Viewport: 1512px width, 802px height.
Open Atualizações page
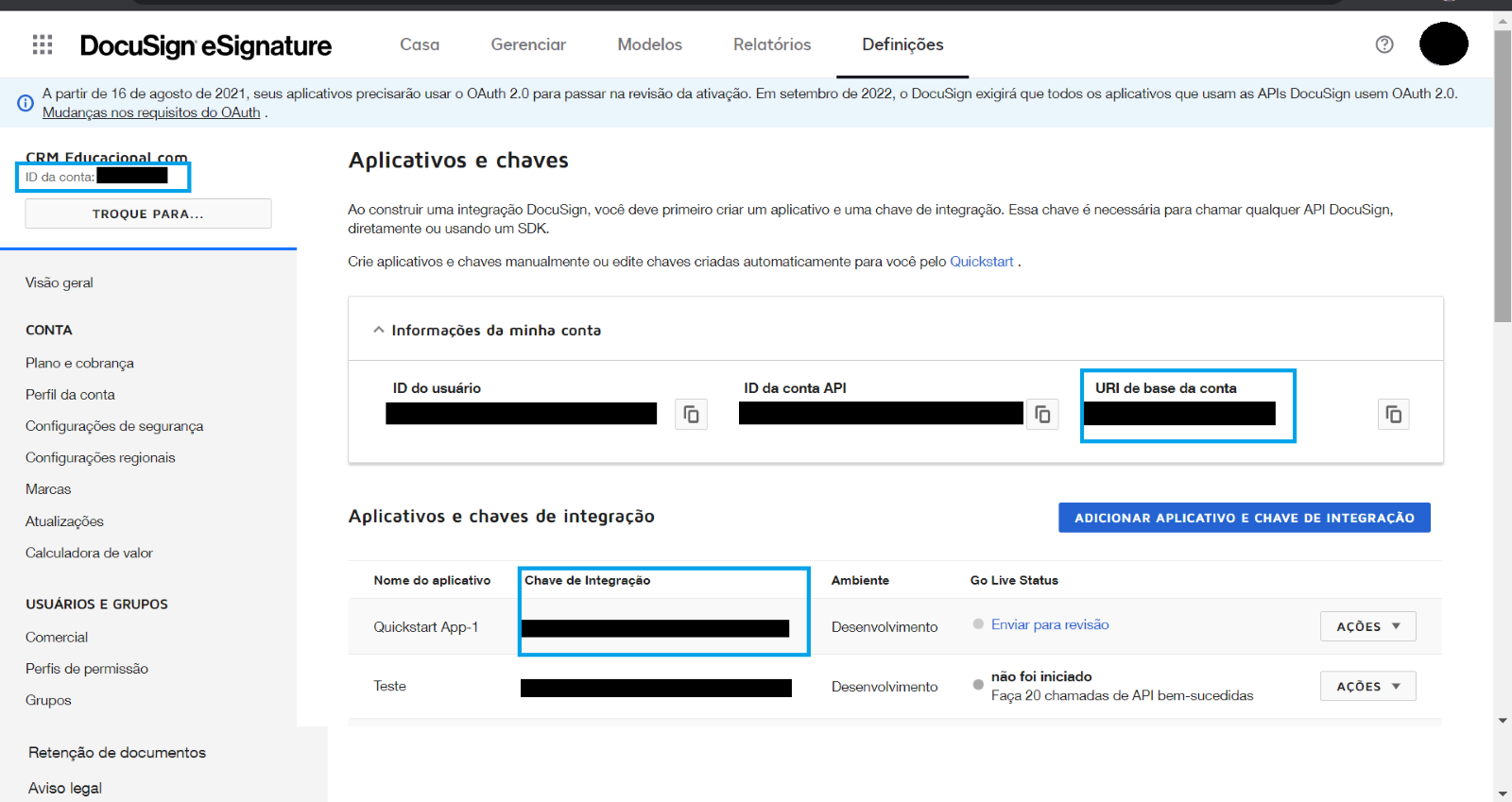pyautogui.click(x=64, y=521)
